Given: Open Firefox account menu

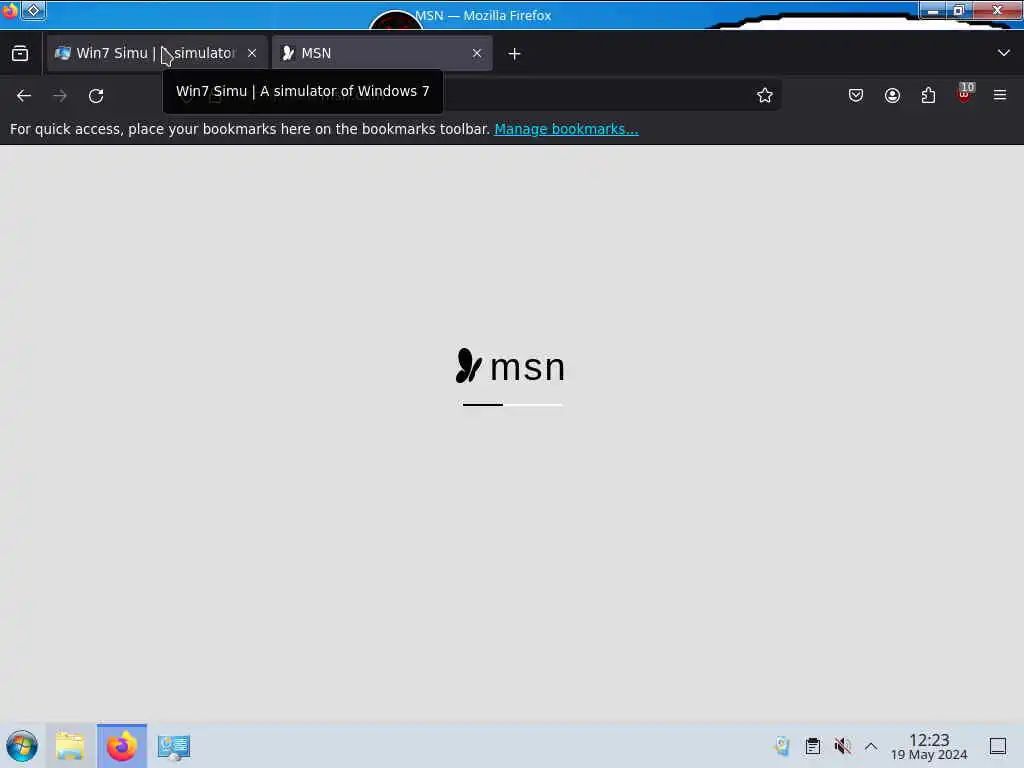Looking at the screenshot, I should click(892, 95).
